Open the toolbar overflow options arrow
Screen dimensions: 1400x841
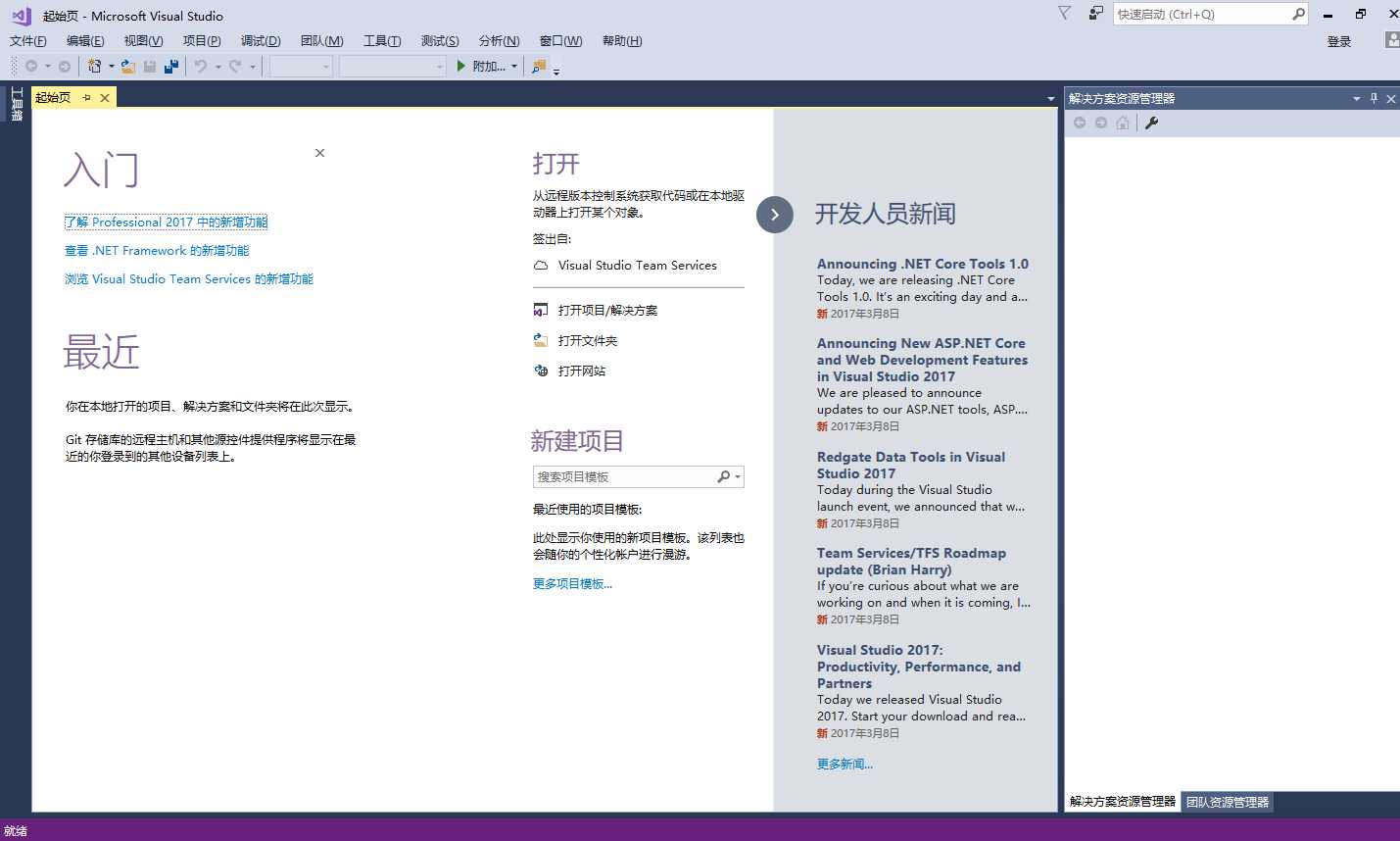556,72
